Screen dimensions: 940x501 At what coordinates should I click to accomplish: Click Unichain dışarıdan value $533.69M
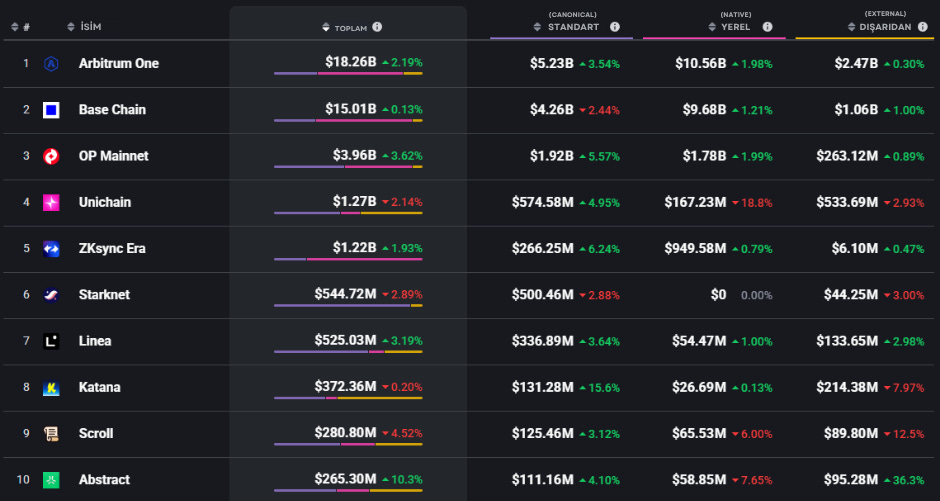(x=847, y=203)
